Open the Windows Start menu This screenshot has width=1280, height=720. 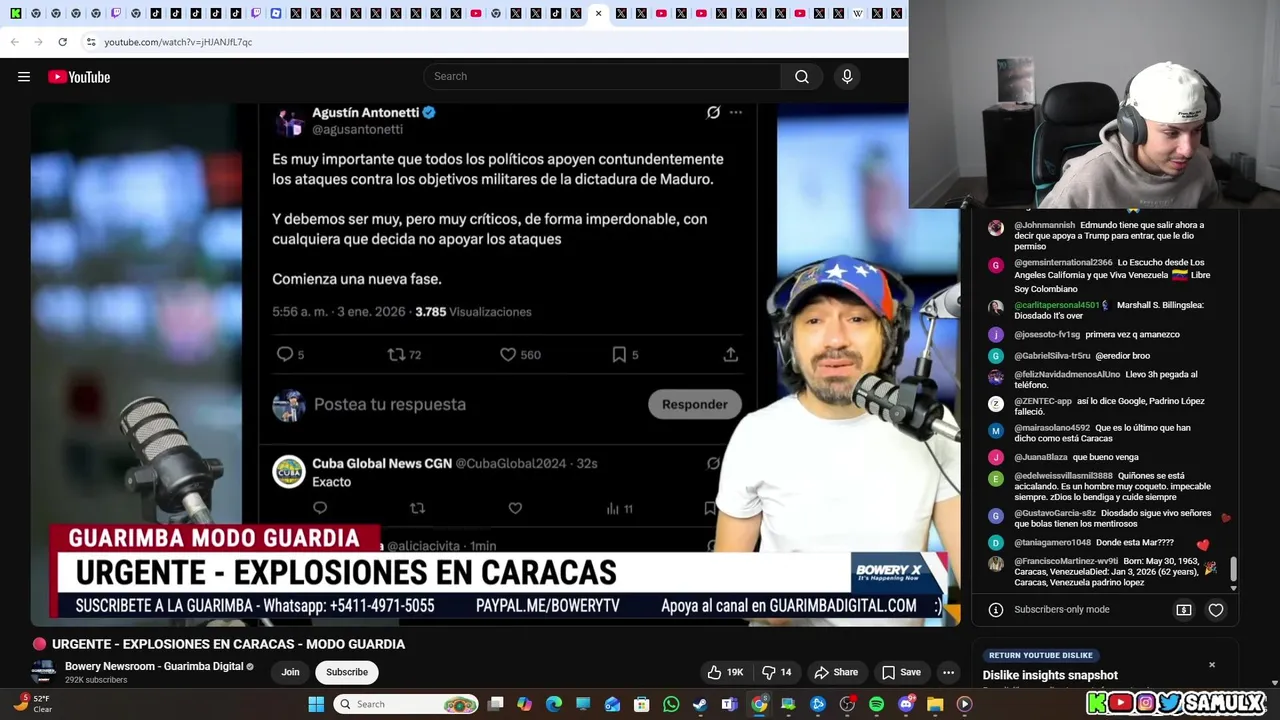[x=316, y=704]
